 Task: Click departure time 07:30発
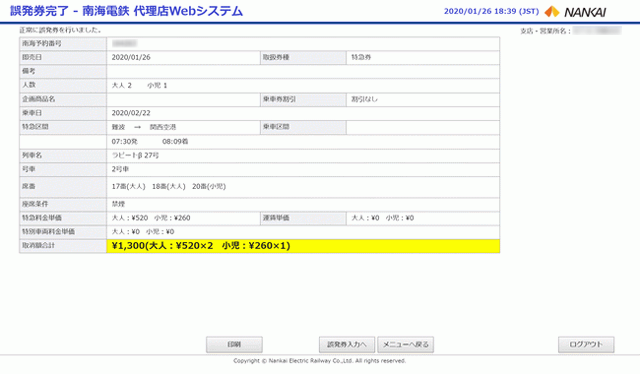(x=124, y=142)
